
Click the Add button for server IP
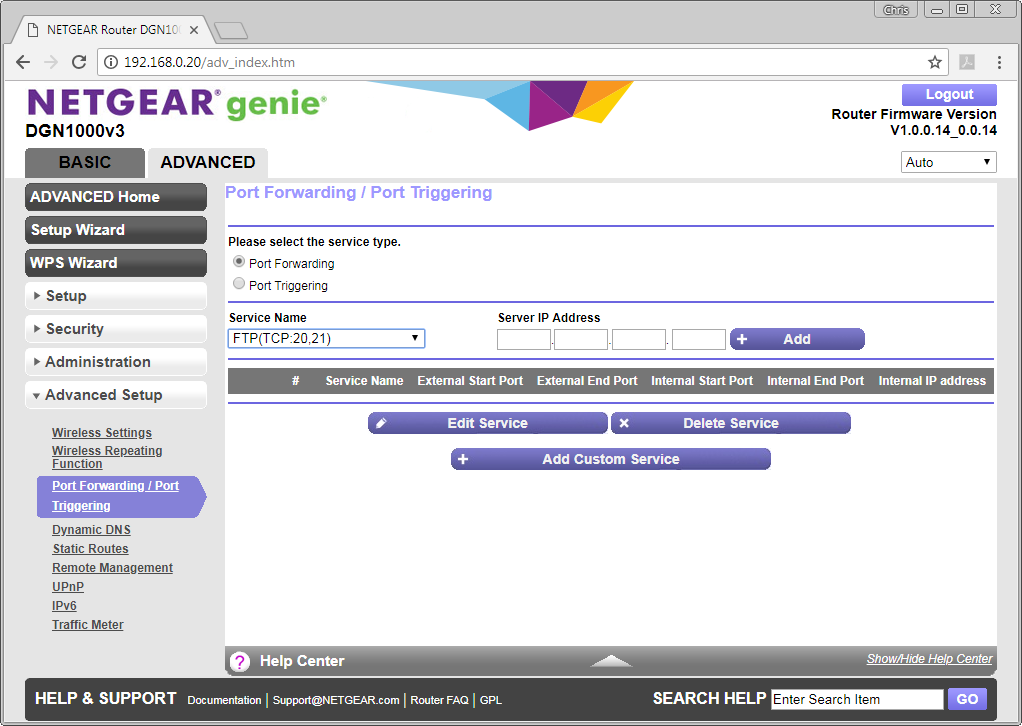[797, 339]
